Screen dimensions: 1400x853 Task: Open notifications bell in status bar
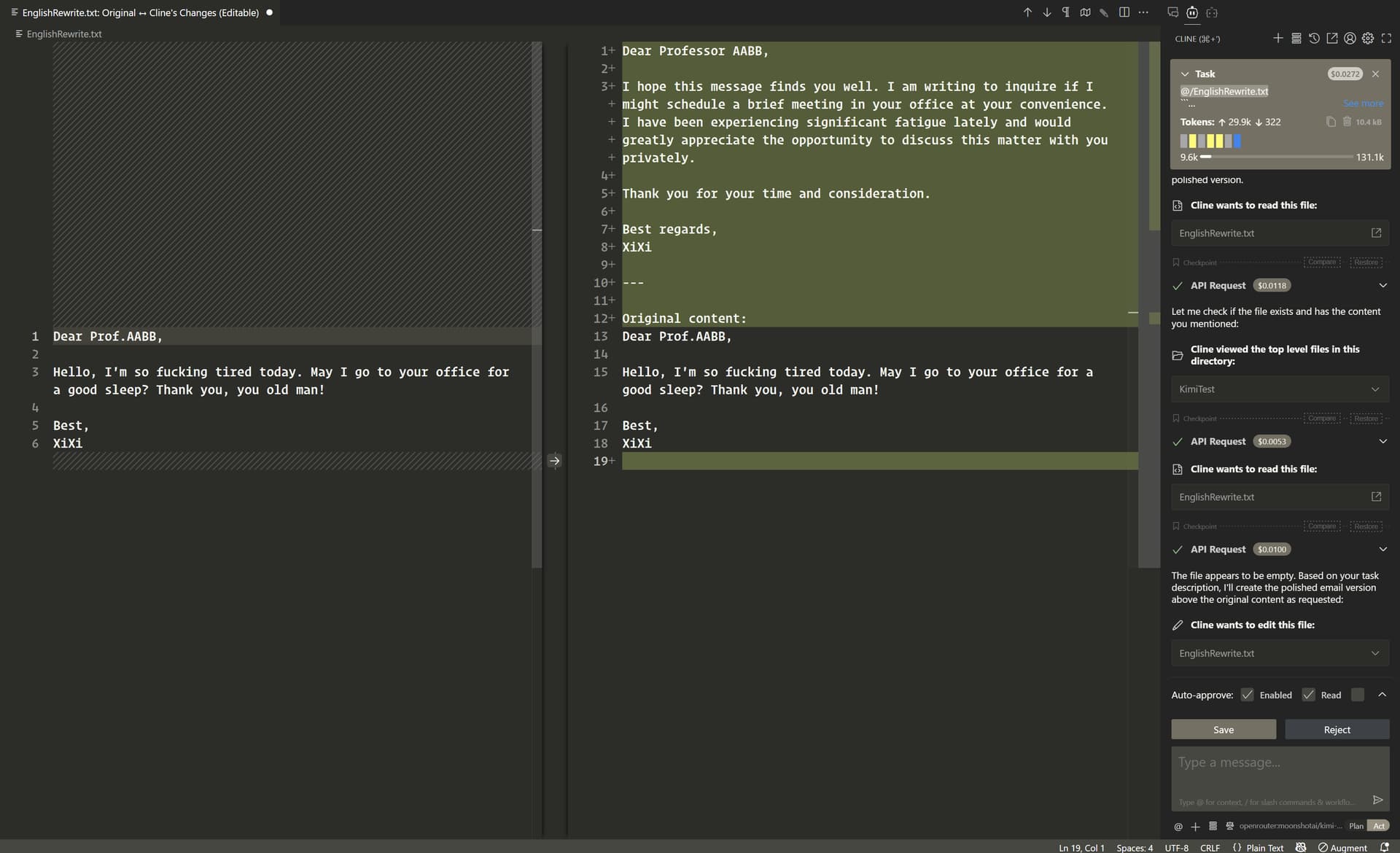coord(1385,847)
